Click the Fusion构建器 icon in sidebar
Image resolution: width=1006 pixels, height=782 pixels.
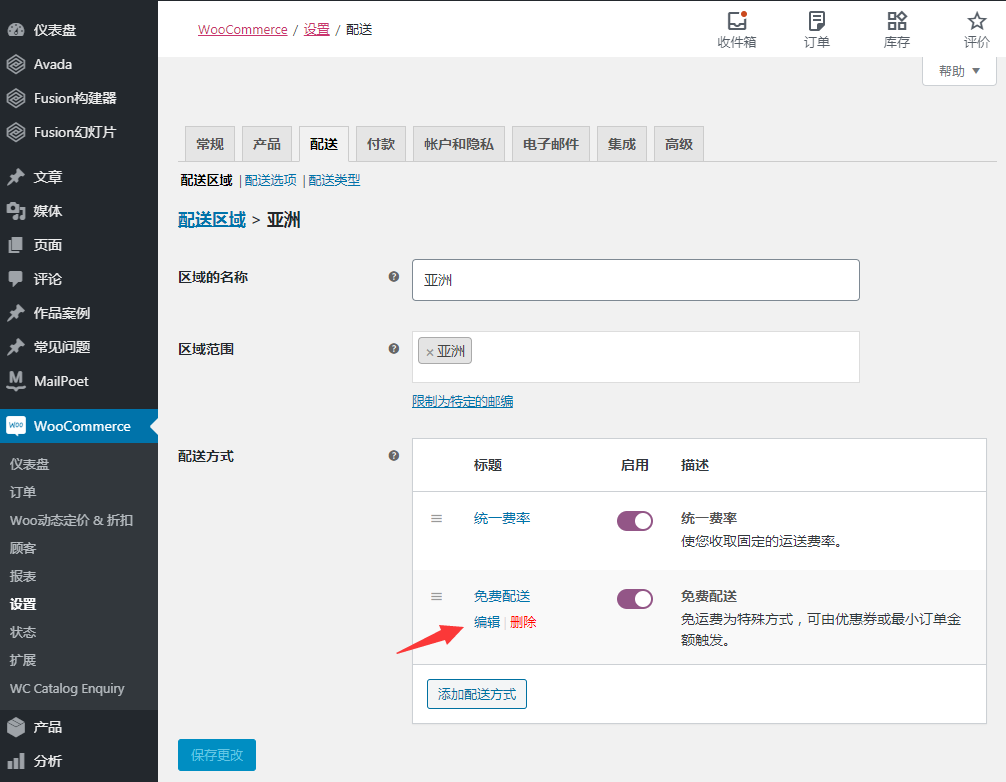pos(16,98)
